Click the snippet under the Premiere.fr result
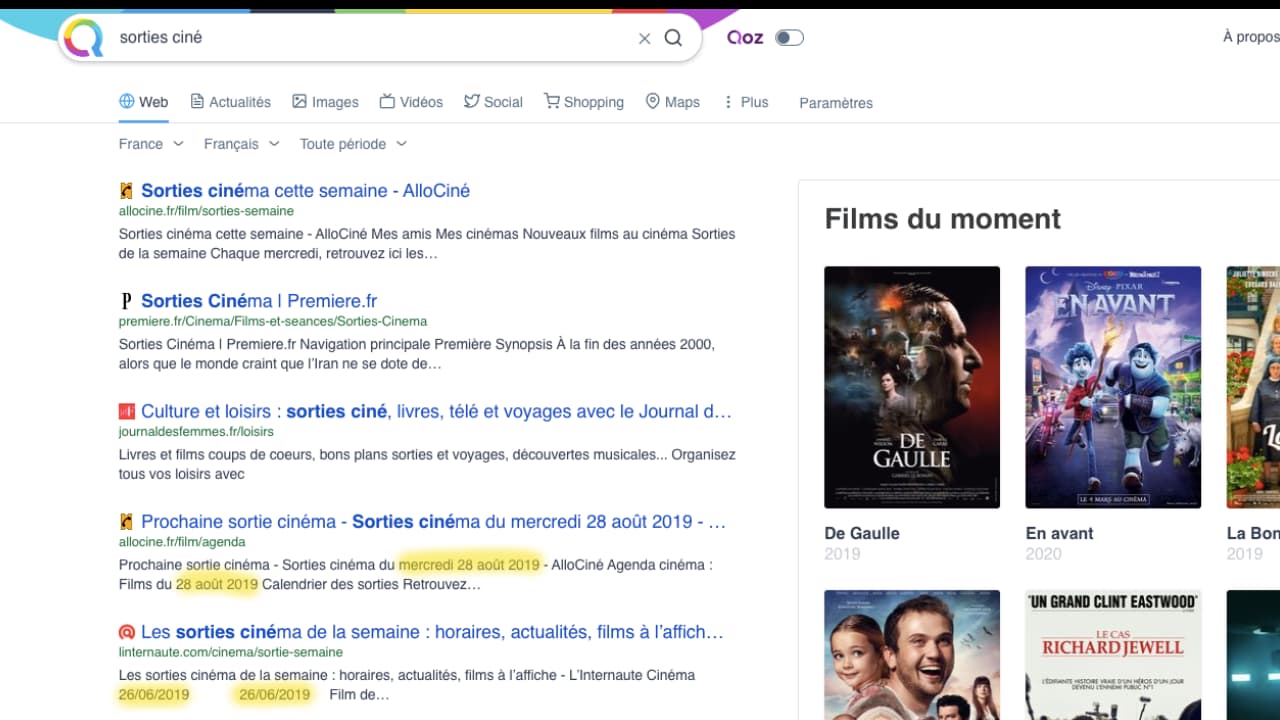This screenshot has width=1280, height=720. click(416, 354)
